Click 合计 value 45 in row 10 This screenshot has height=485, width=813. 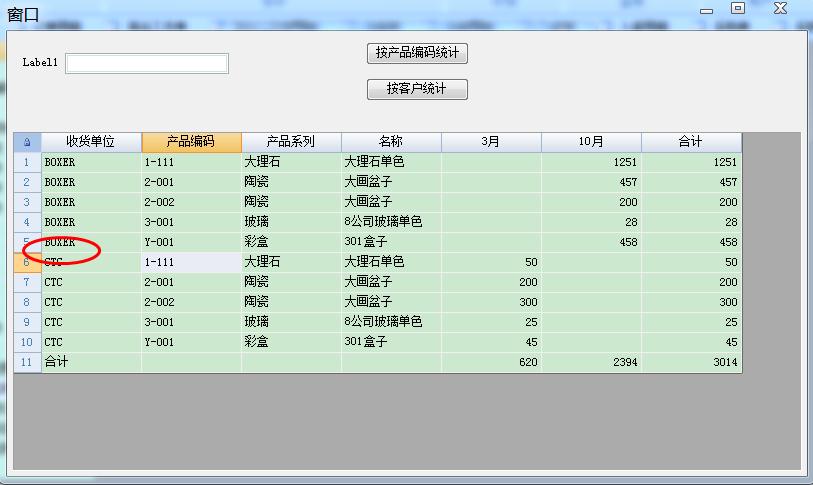692,342
